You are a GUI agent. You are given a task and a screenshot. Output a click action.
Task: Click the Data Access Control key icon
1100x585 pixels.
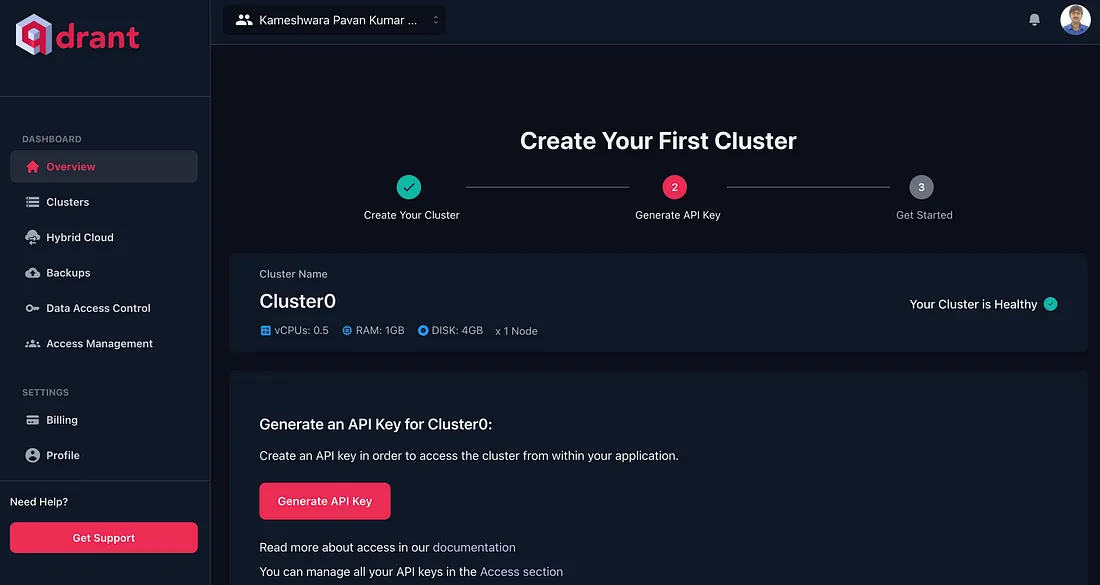click(x=32, y=308)
